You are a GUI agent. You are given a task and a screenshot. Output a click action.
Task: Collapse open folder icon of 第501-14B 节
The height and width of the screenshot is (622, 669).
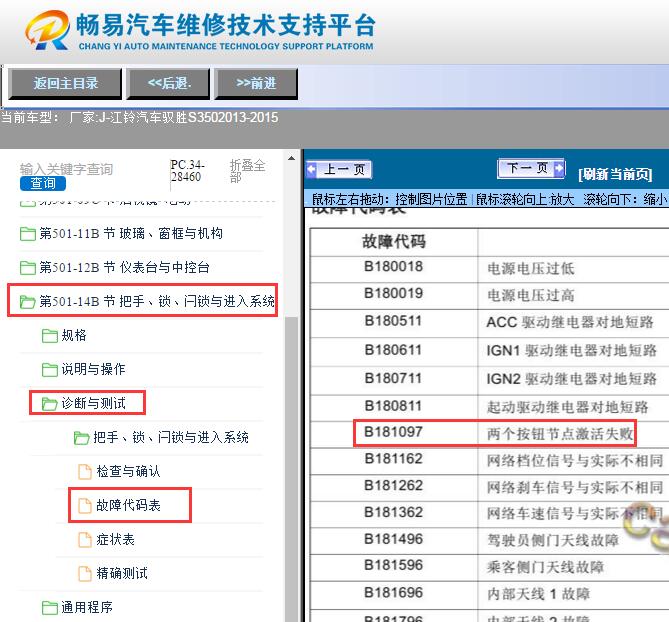28,302
